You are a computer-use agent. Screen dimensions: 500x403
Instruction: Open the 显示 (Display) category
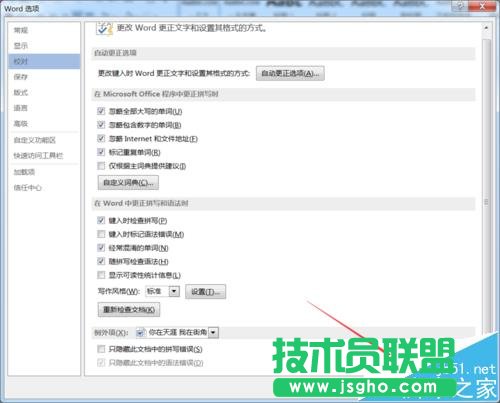[44, 46]
